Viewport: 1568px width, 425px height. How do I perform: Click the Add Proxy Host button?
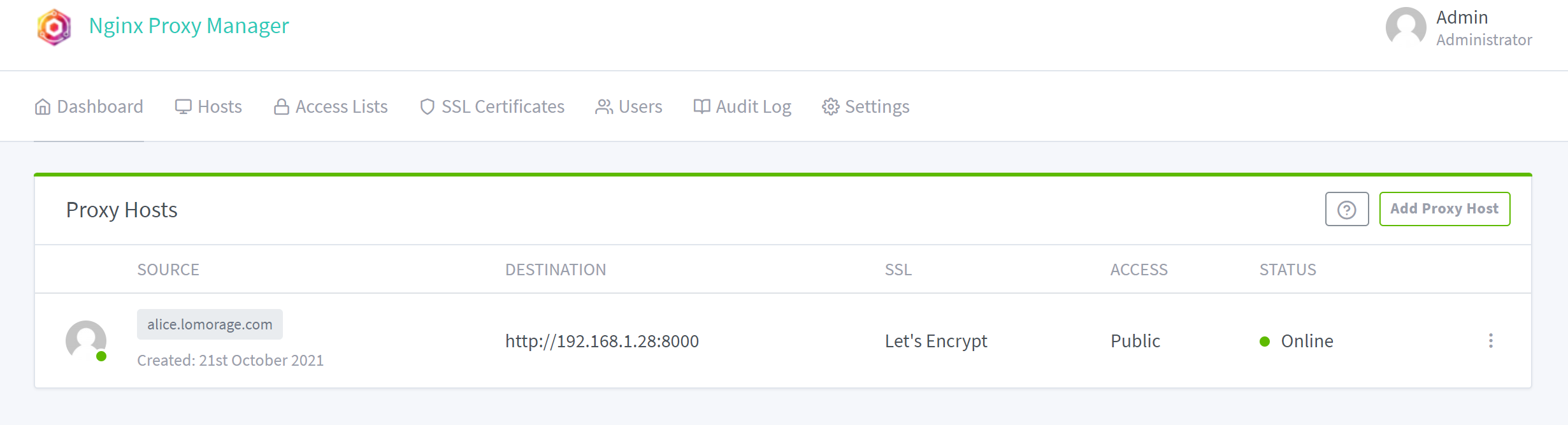1445,209
